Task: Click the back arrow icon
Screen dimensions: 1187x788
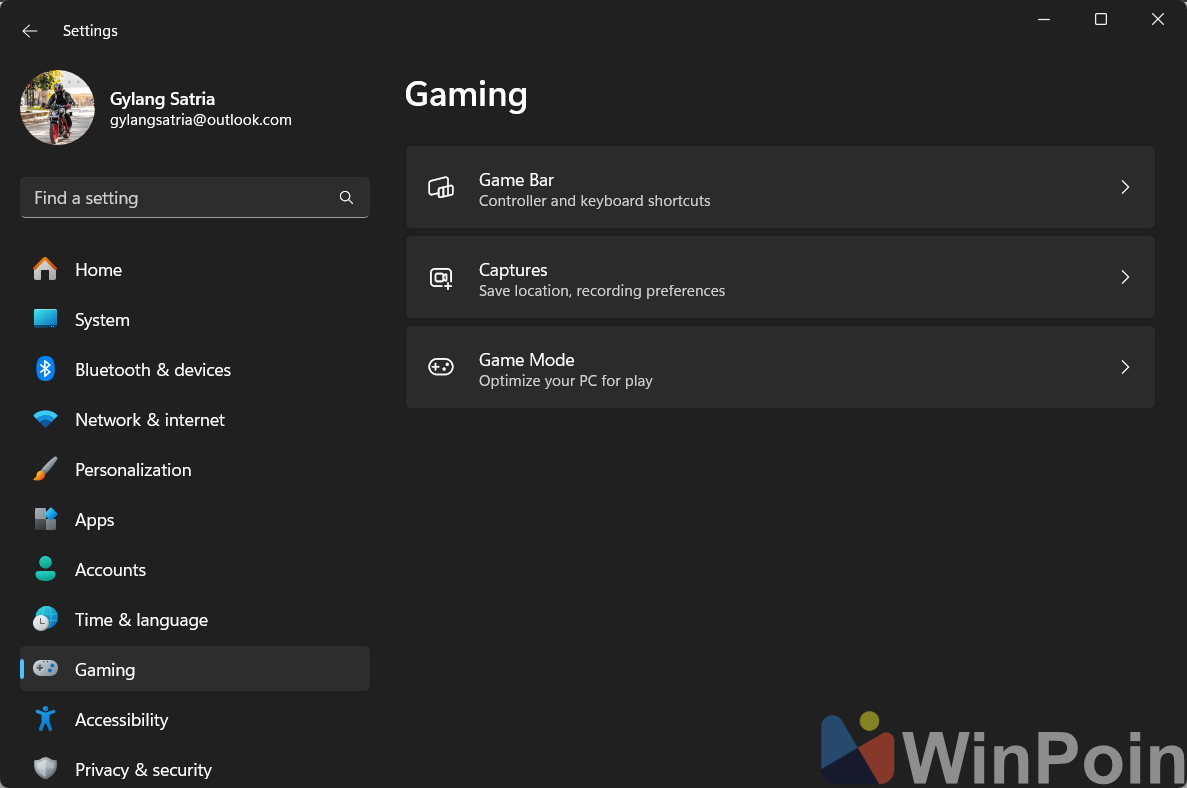Action: (30, 31)
